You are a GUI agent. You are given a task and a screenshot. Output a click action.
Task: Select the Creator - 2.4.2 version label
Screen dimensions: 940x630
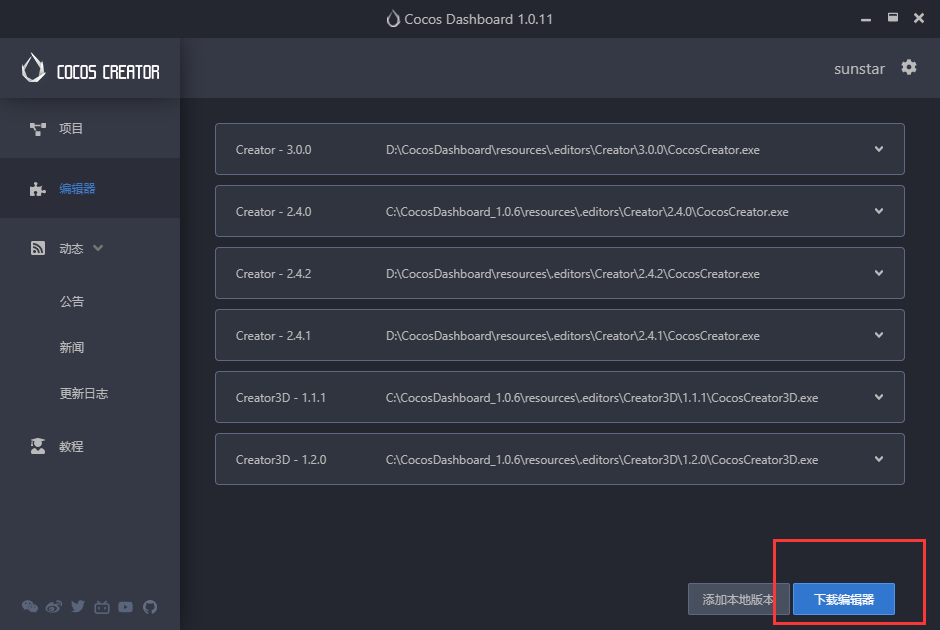[x=273, y=274]
